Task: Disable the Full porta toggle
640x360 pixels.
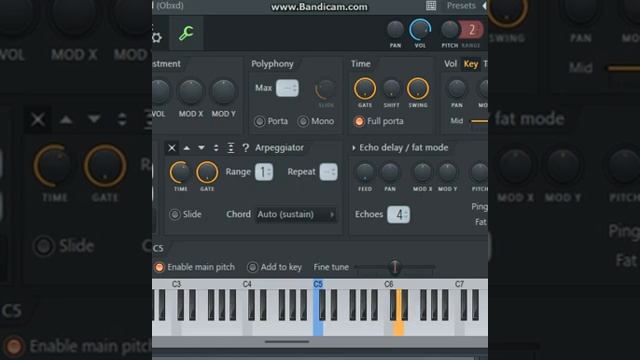Action: click(359, 121)
